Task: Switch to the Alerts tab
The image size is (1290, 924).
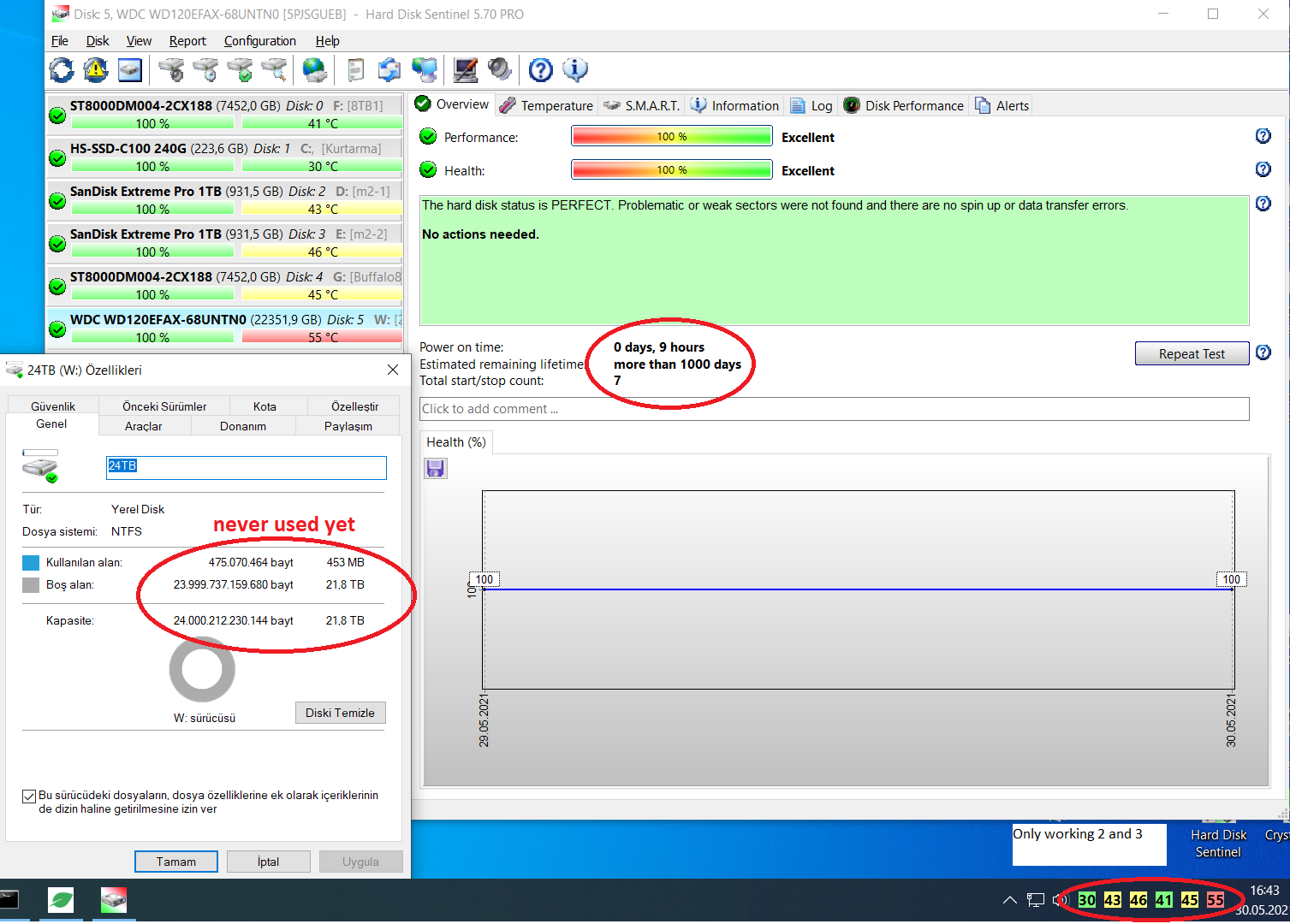Action: click(x=1002, y=105)
